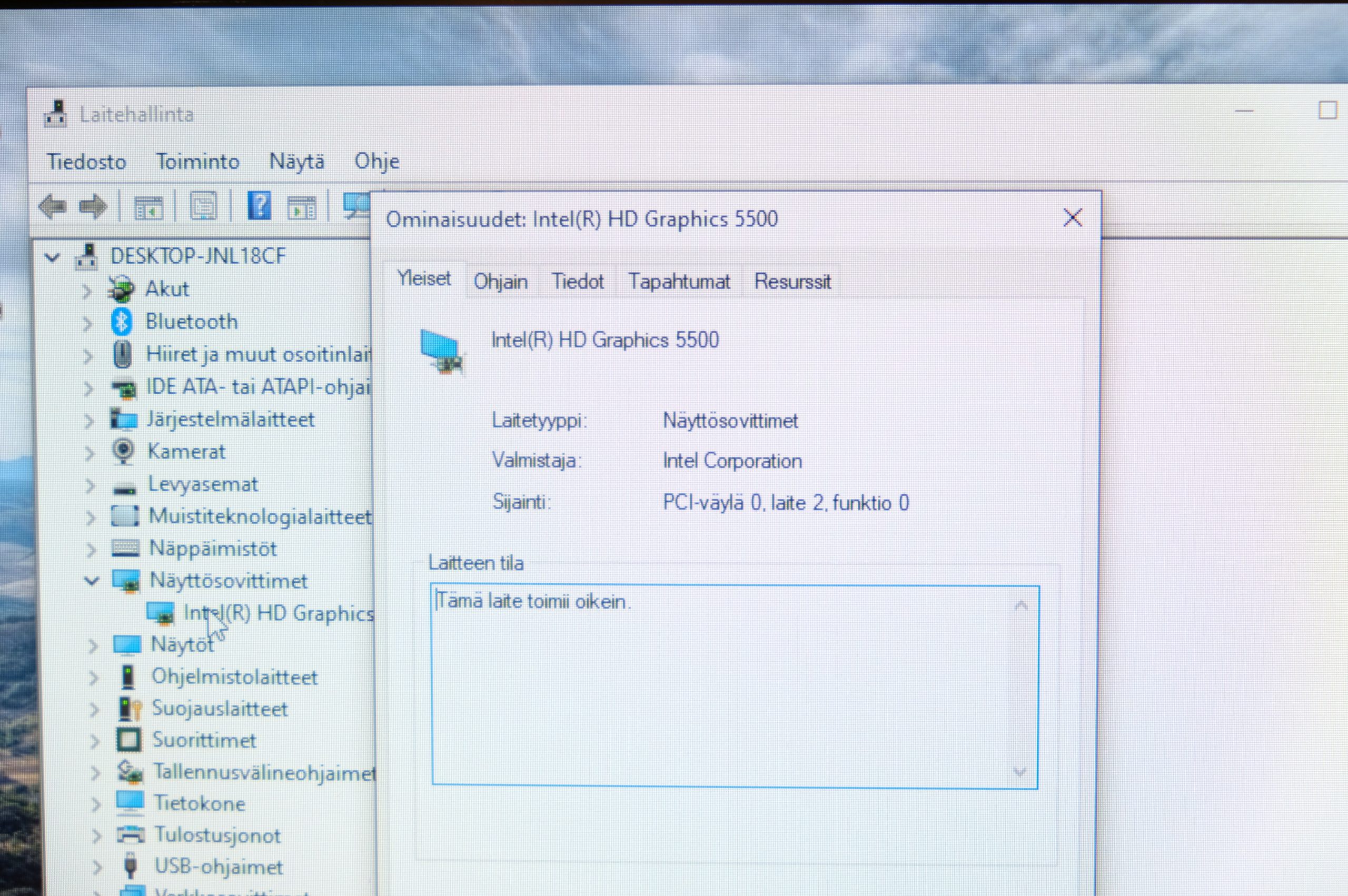Click the action pane toolbar icon
1348x896 pixels.
point(302,207)
